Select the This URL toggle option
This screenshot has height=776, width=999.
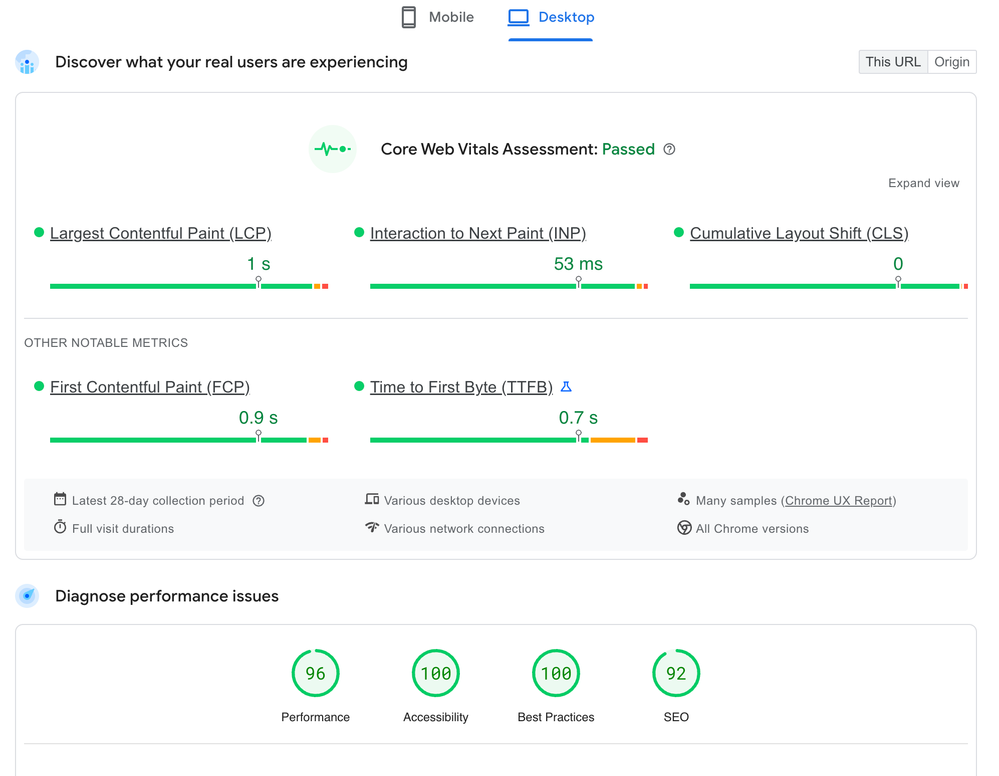pos(893,62)
